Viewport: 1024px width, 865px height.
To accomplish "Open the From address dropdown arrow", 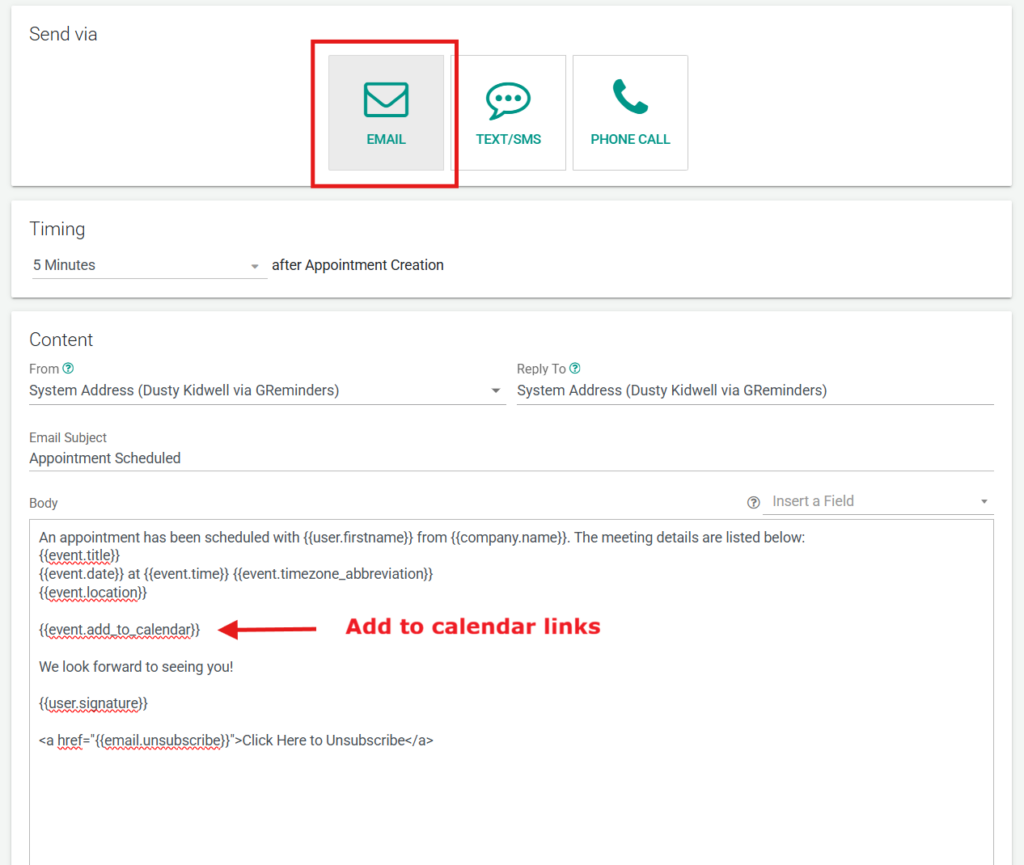I will click(496, 391).
